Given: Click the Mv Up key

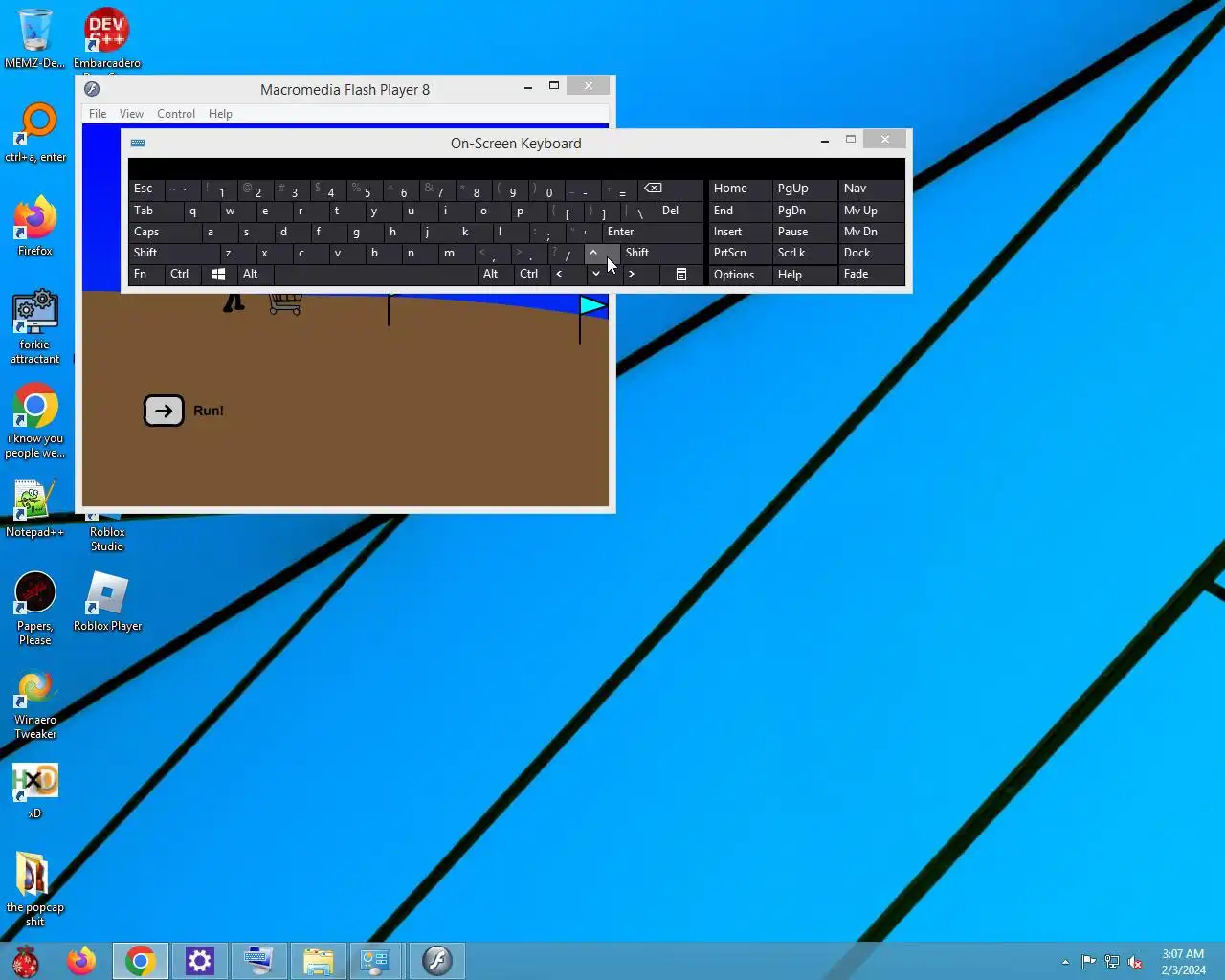Looking at the screenshot, I should pos(871,212).
